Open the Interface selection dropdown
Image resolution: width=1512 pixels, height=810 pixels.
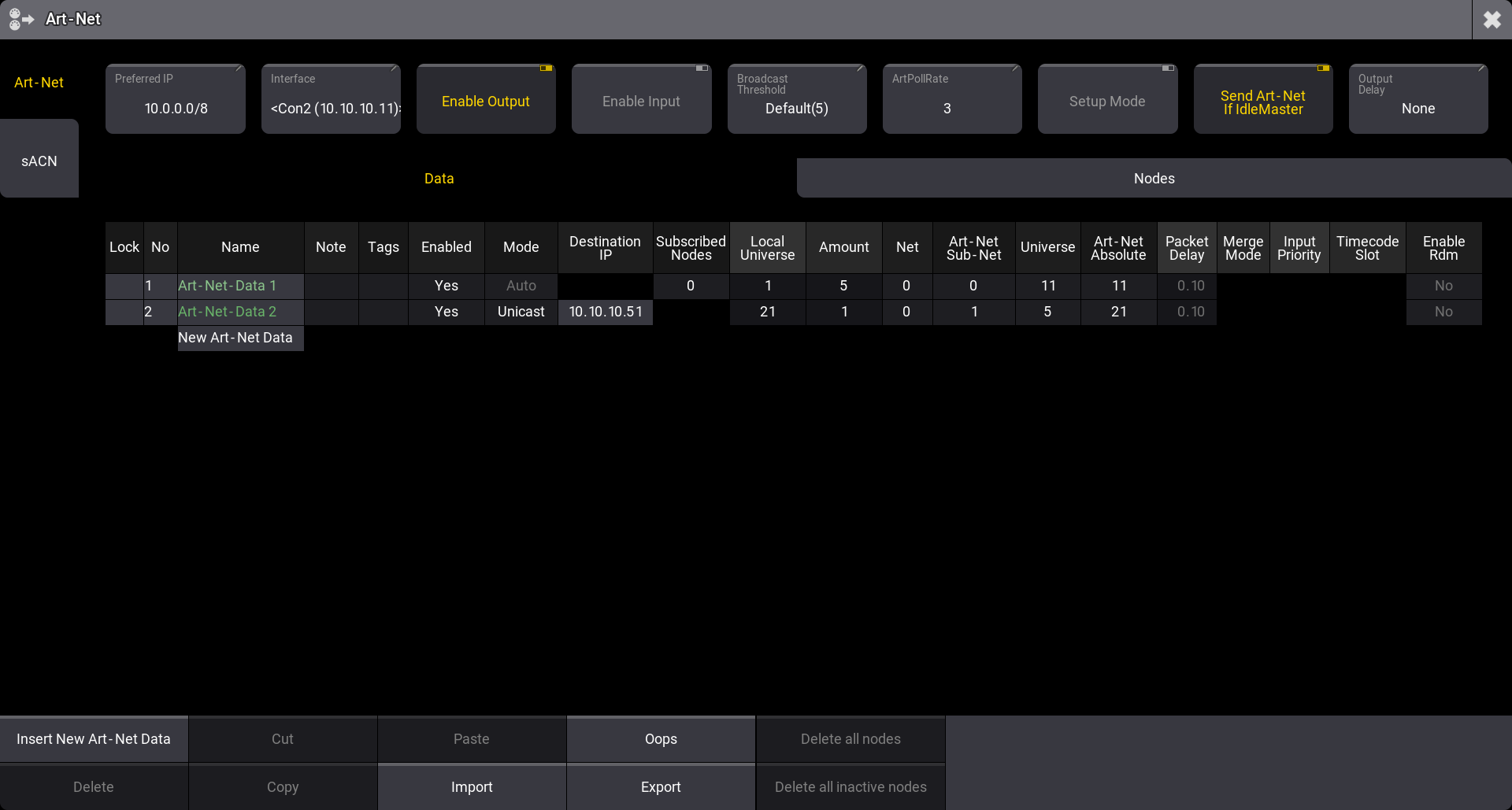[331, 100]
